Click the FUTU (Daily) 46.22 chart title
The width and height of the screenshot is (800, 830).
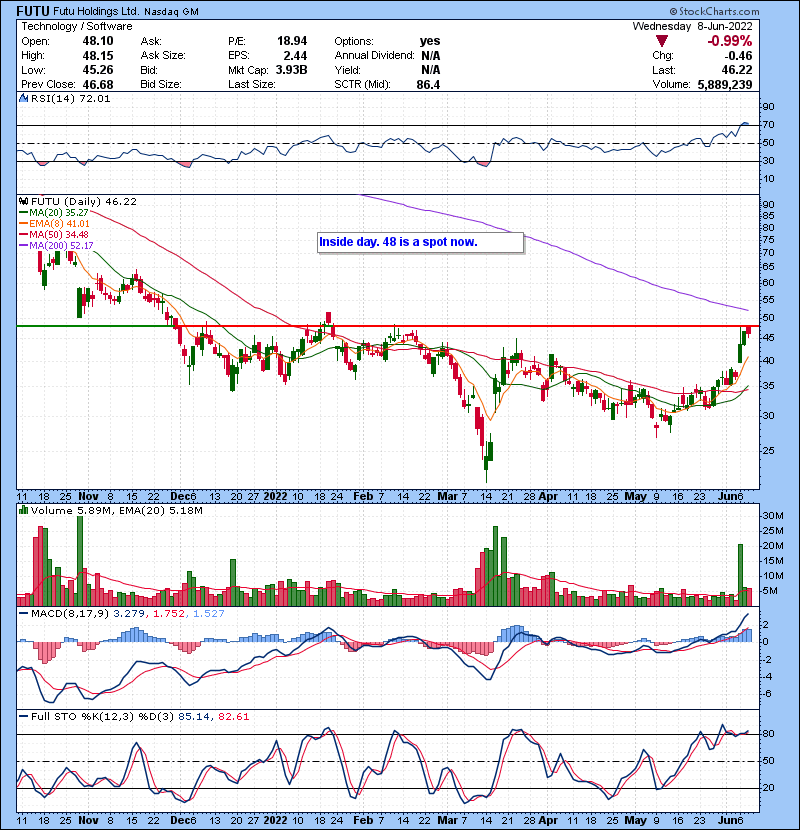[x=84, y=202]
